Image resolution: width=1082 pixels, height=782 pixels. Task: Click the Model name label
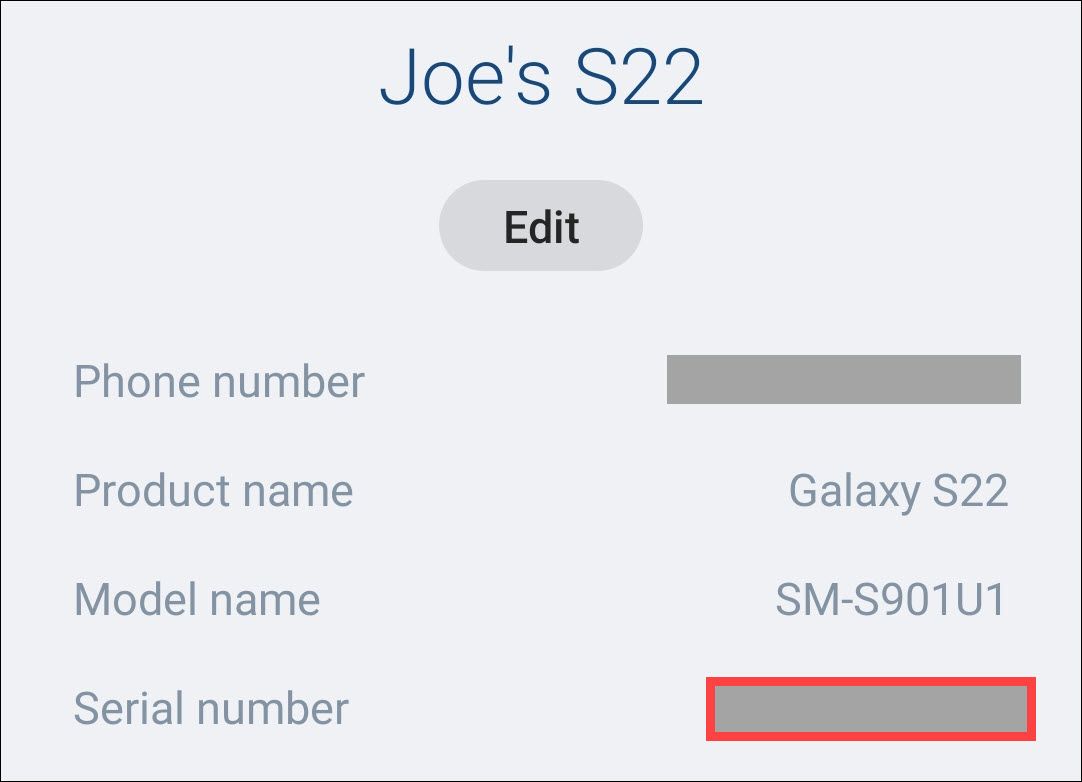tap(196, 599)
